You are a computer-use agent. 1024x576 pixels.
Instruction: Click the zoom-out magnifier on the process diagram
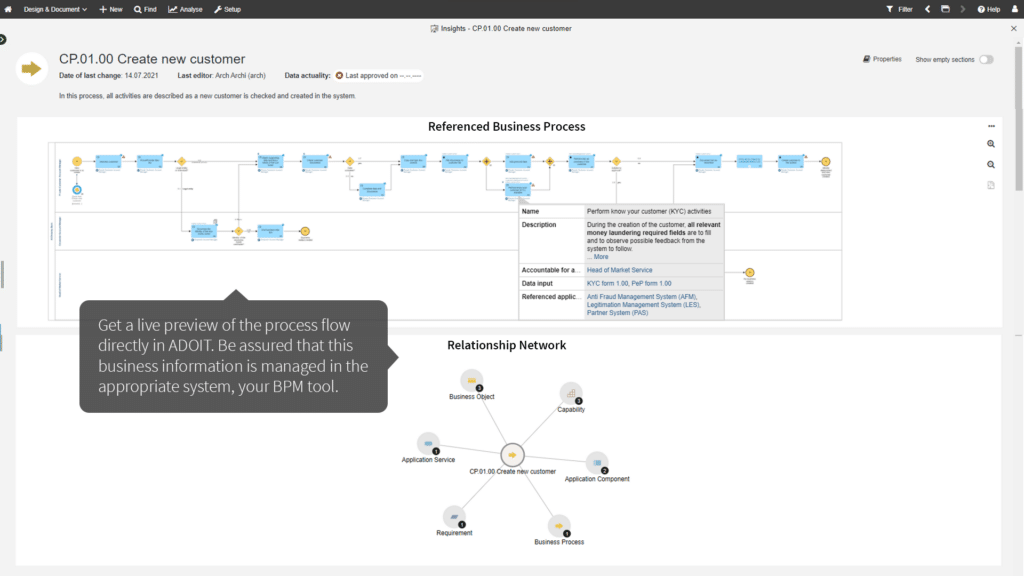tap(990, 164)
